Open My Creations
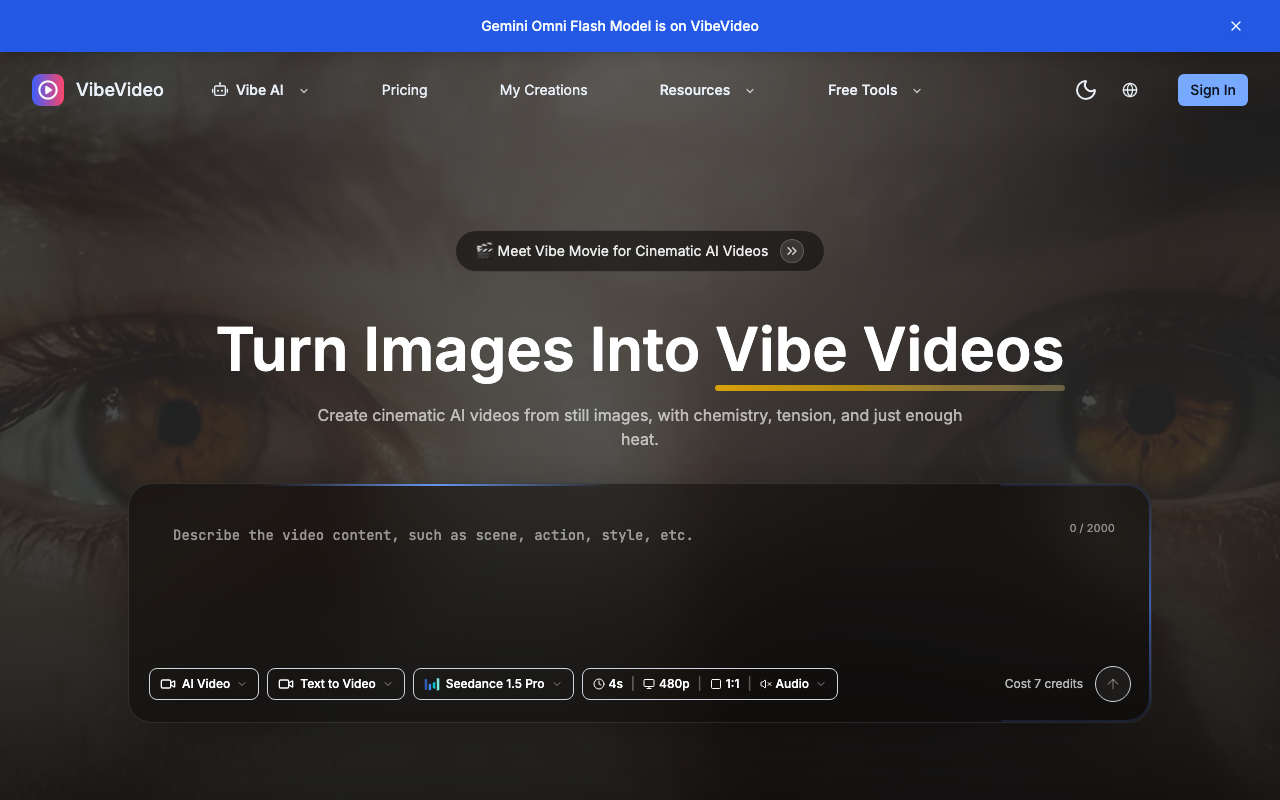This screenshot has width=1280, height=800. (x=544, y=90)
